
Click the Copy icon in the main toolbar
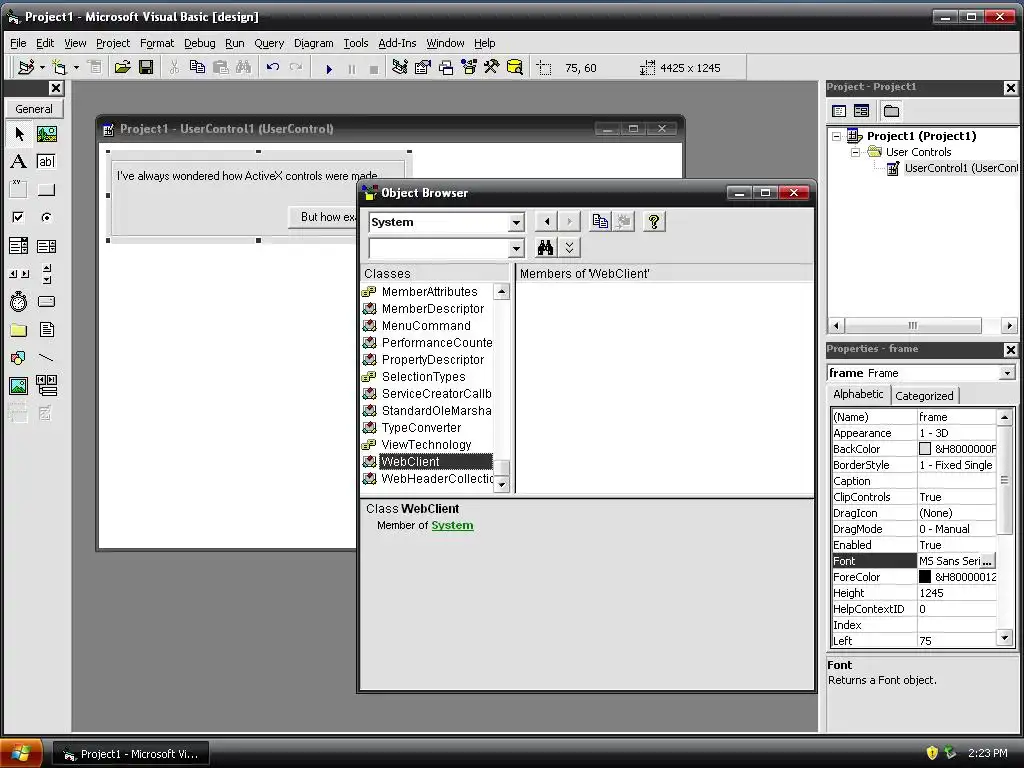click(x=197, y=67)
